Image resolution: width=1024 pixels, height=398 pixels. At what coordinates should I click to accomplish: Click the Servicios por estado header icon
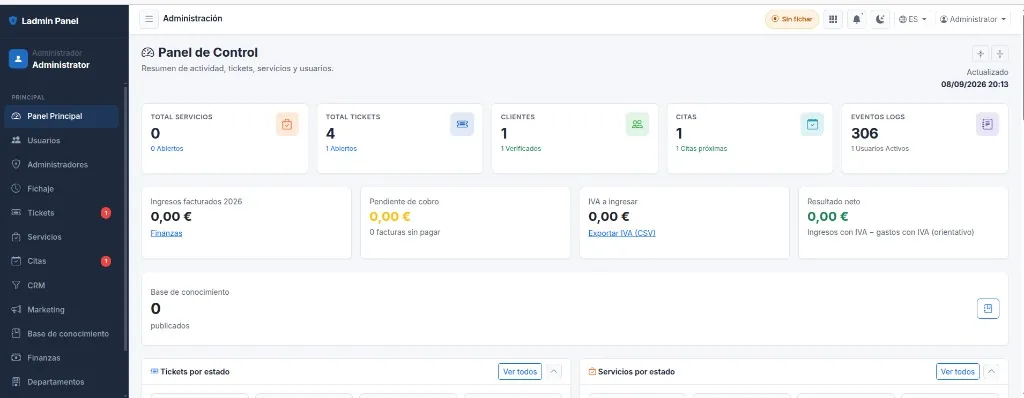click(x=592, y=372)
